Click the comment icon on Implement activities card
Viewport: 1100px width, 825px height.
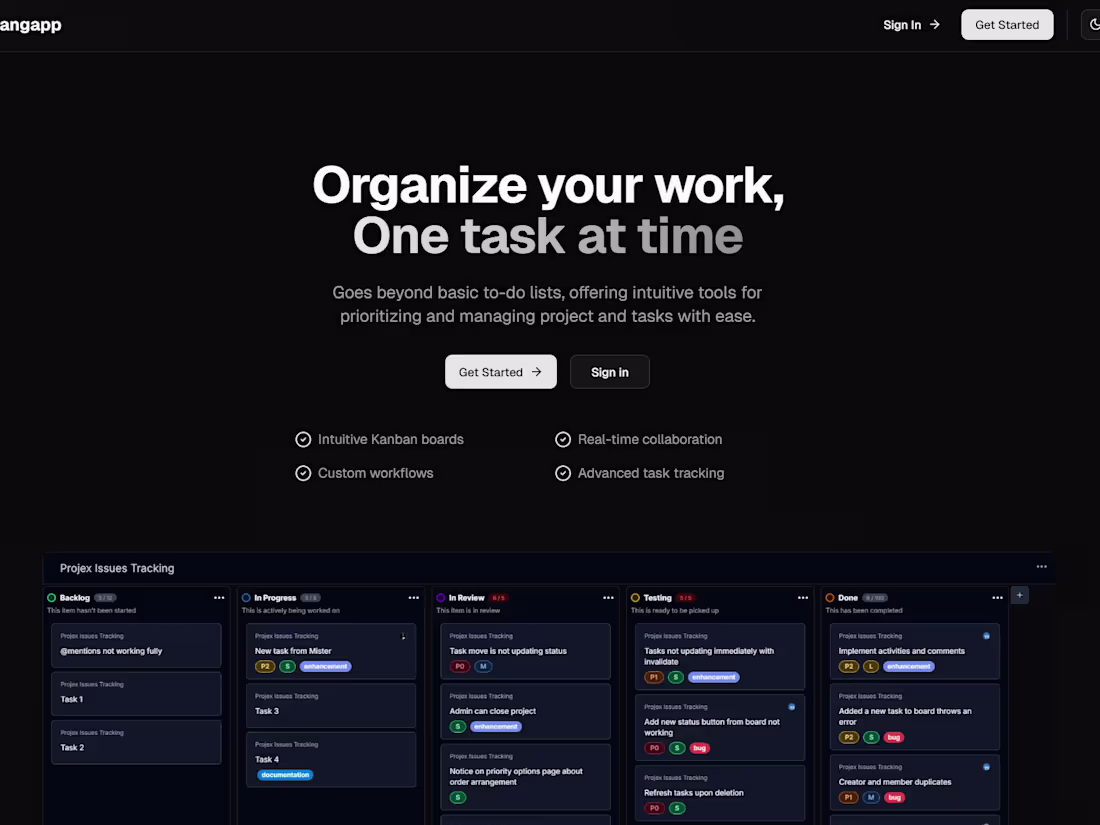click(x=987, y=635)
